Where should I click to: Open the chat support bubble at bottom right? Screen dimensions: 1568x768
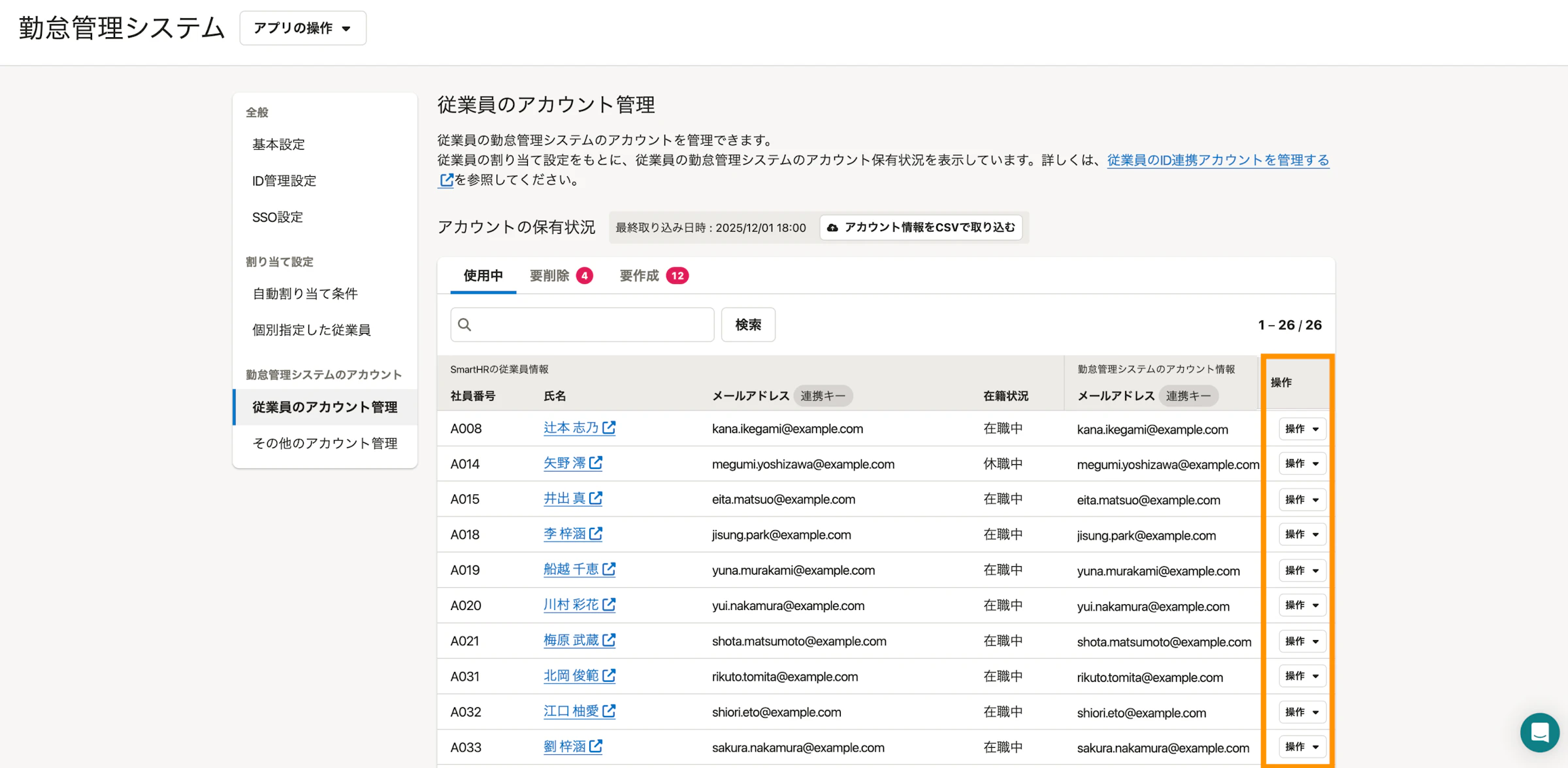[1539, 732]
